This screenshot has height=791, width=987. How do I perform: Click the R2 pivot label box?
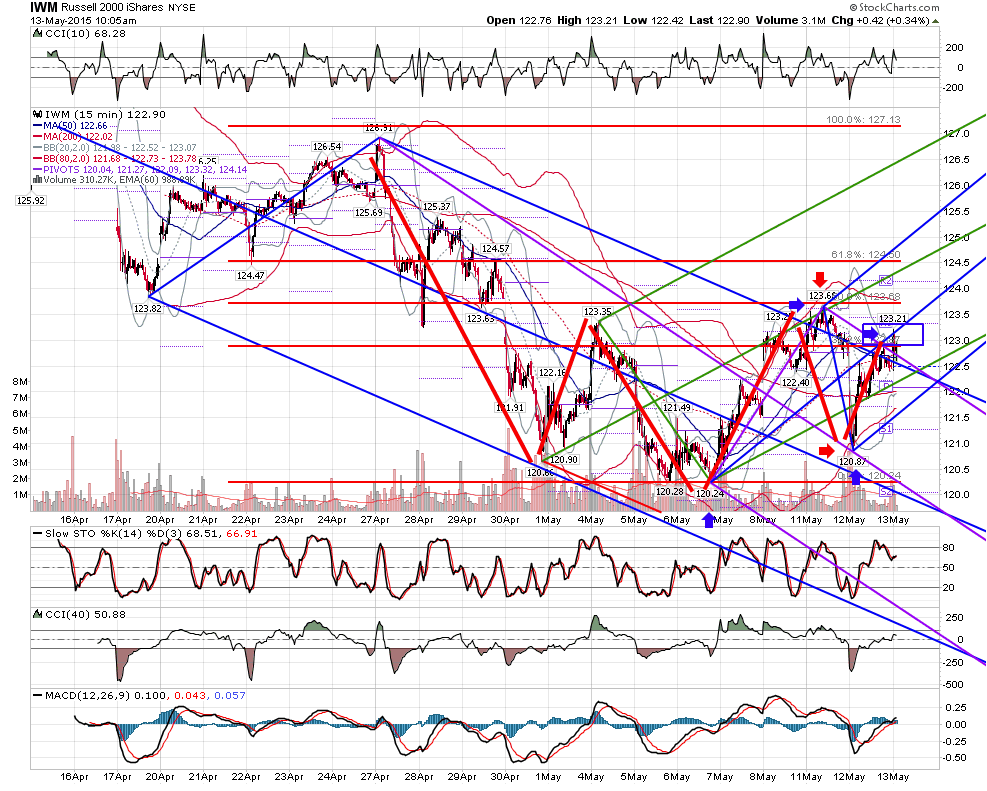pyautogui.click(x=886, y=281)
